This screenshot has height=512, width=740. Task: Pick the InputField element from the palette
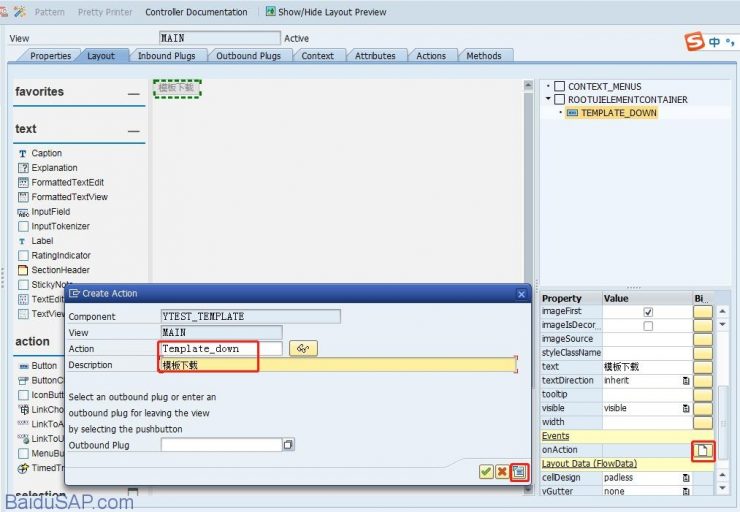tap(52, 212)
